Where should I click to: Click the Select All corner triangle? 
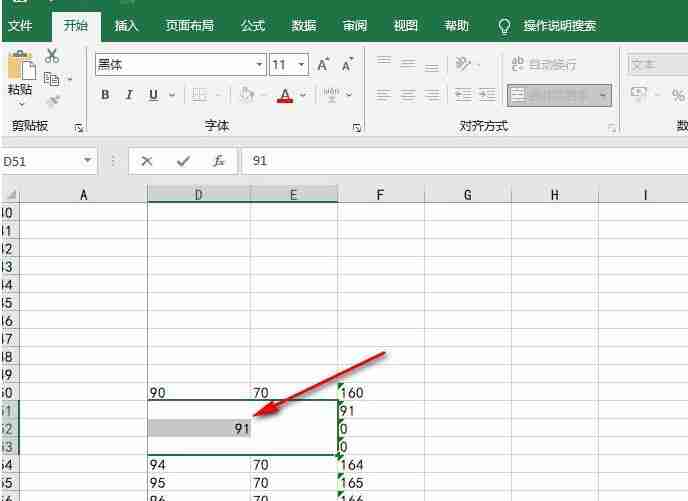click(11, 194)
